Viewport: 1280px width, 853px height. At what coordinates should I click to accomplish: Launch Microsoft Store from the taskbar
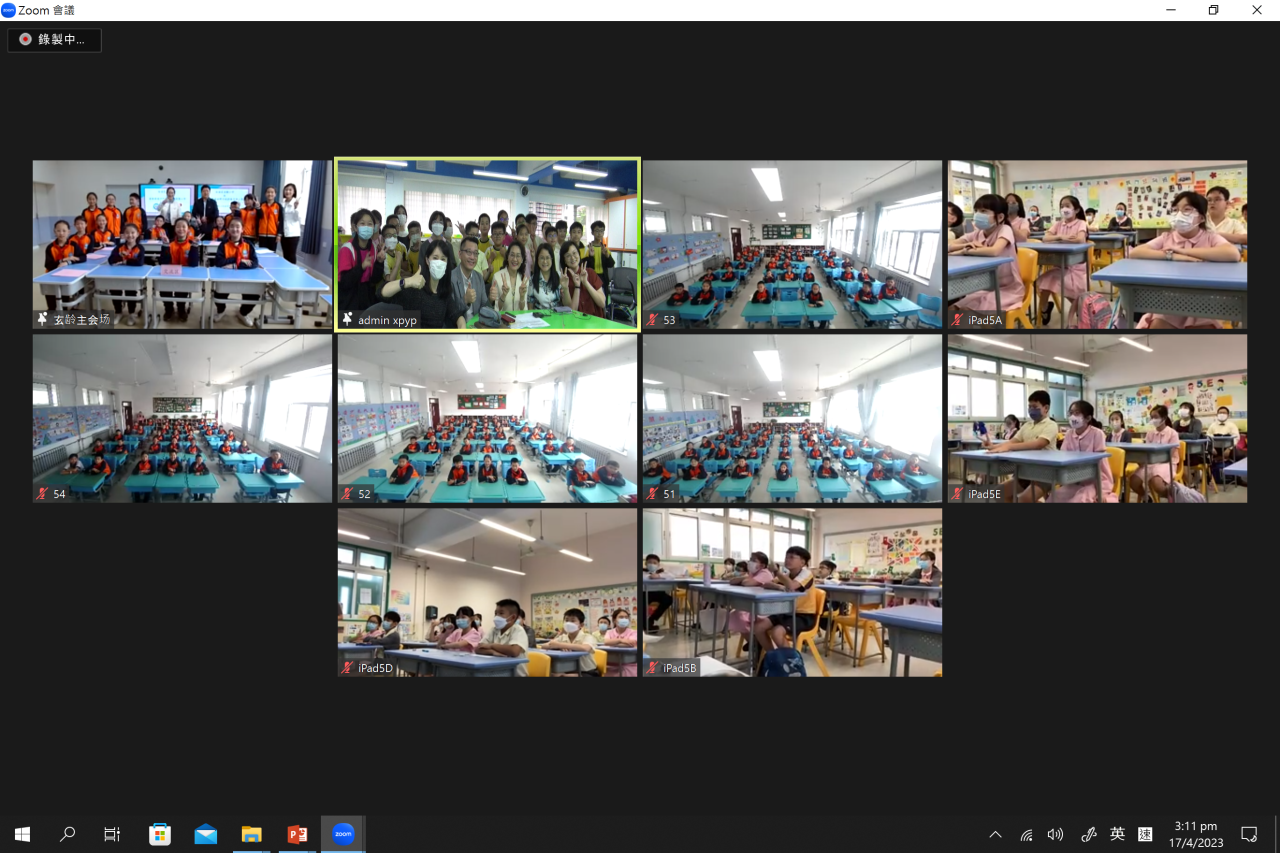(x=159, y=834)
